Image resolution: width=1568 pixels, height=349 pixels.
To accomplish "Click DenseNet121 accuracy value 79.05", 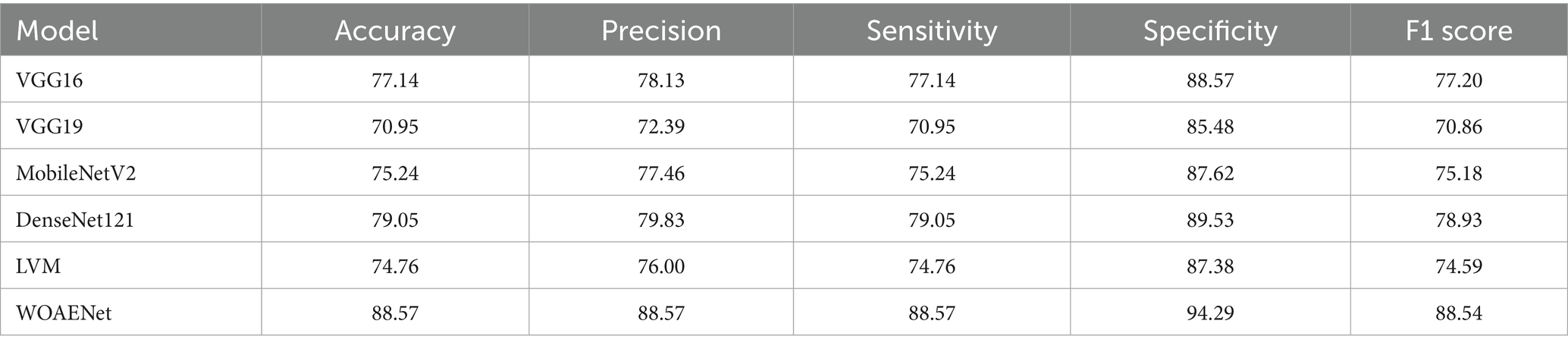I will 395,219.
